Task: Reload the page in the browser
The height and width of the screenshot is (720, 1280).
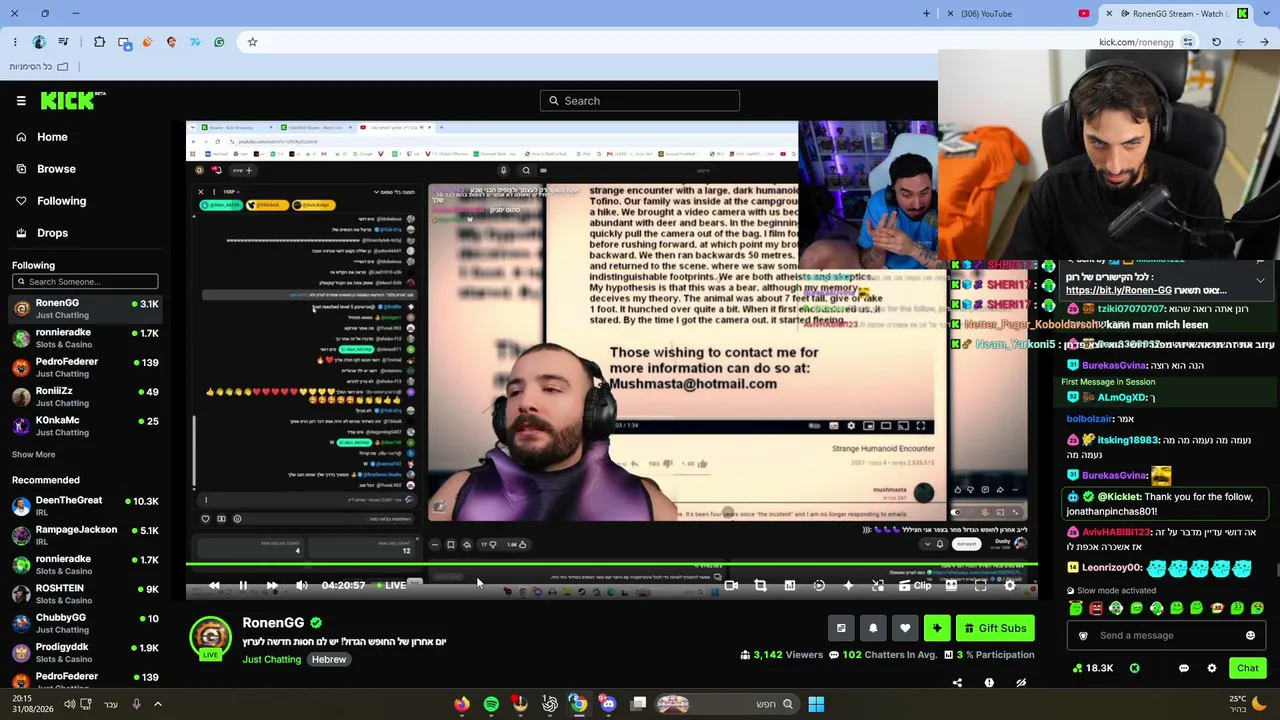Action: click(1216, 42)
